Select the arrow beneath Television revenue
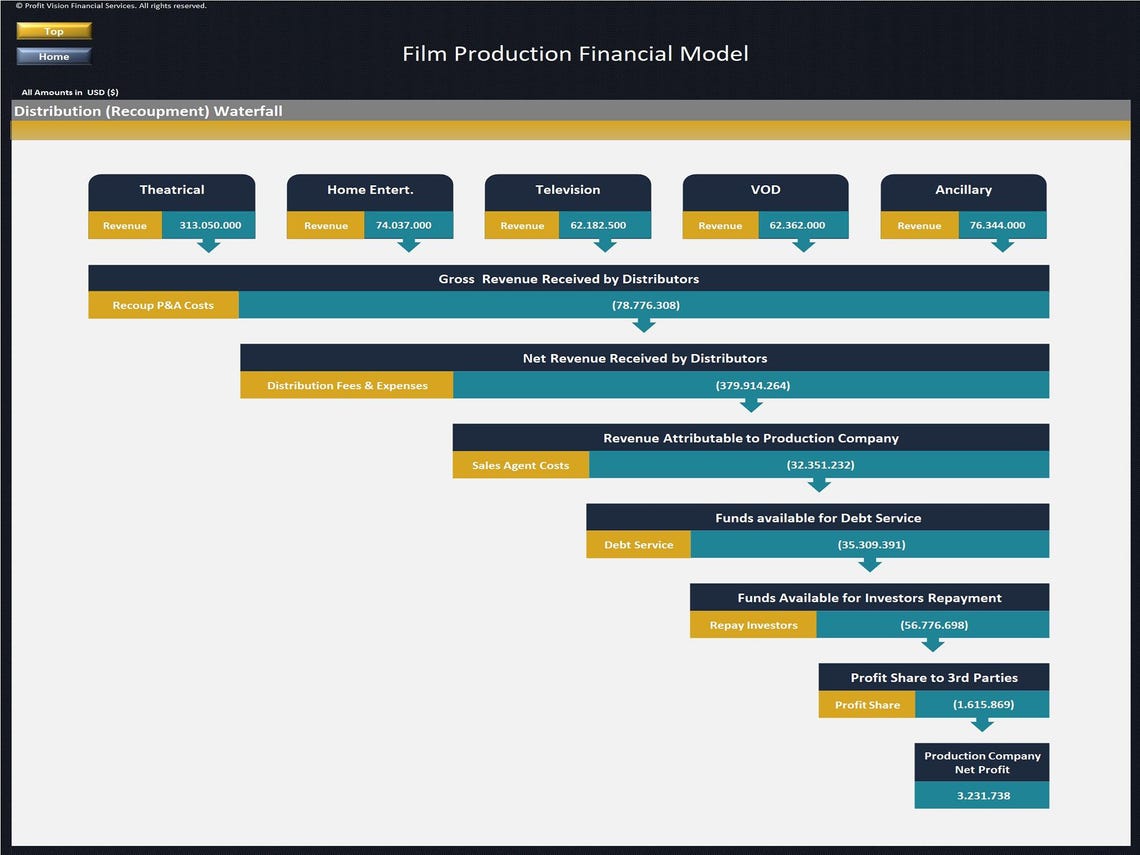This screenshot has height=855, width=1140. 605,243
